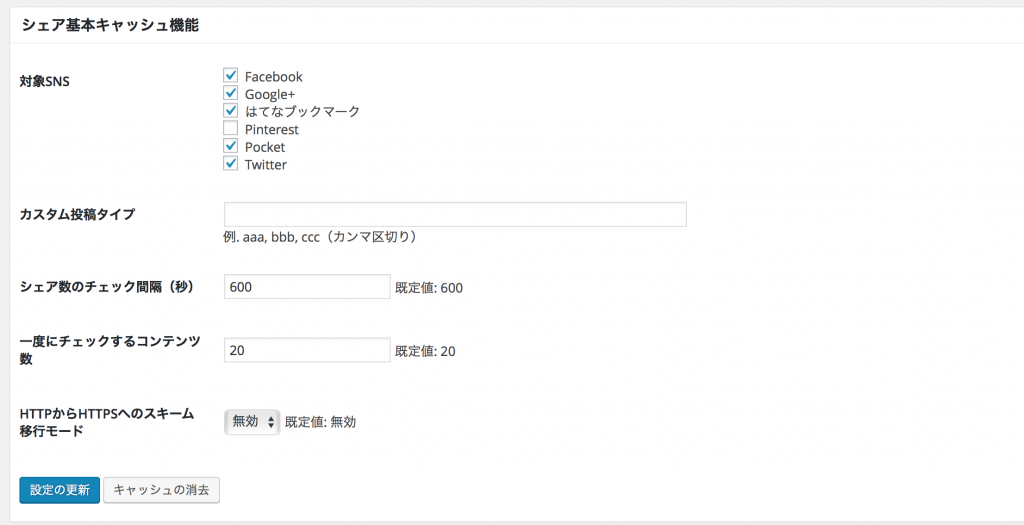The height and width of the screenshot is (525, 1024).
Task: Disable the はてなブックマーク checkbox
Action: [230, 111]
